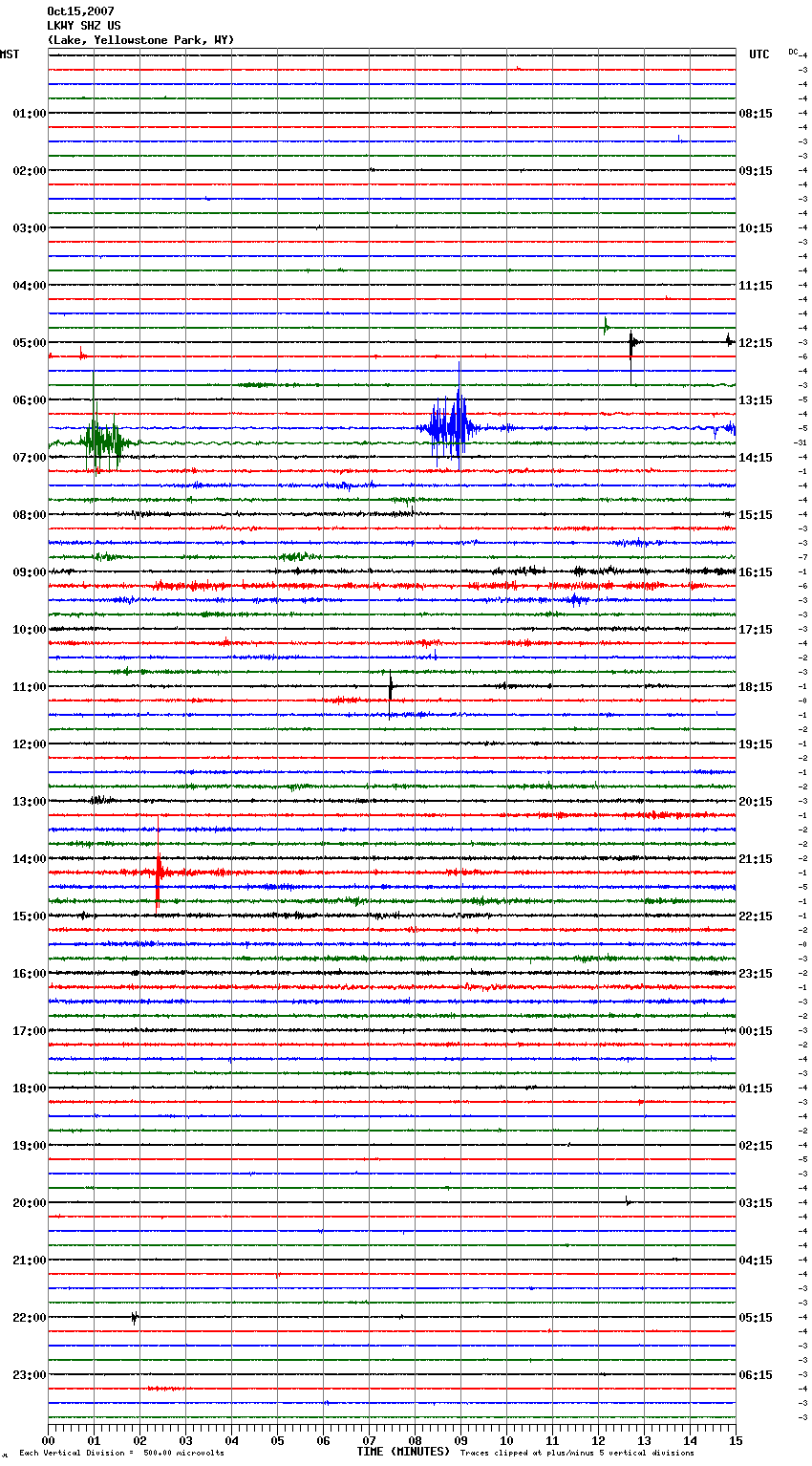The width and height of the screenshot is (812, 1466).
Task: Click the 11:15 UTC time label
Action: click(756, 286)
